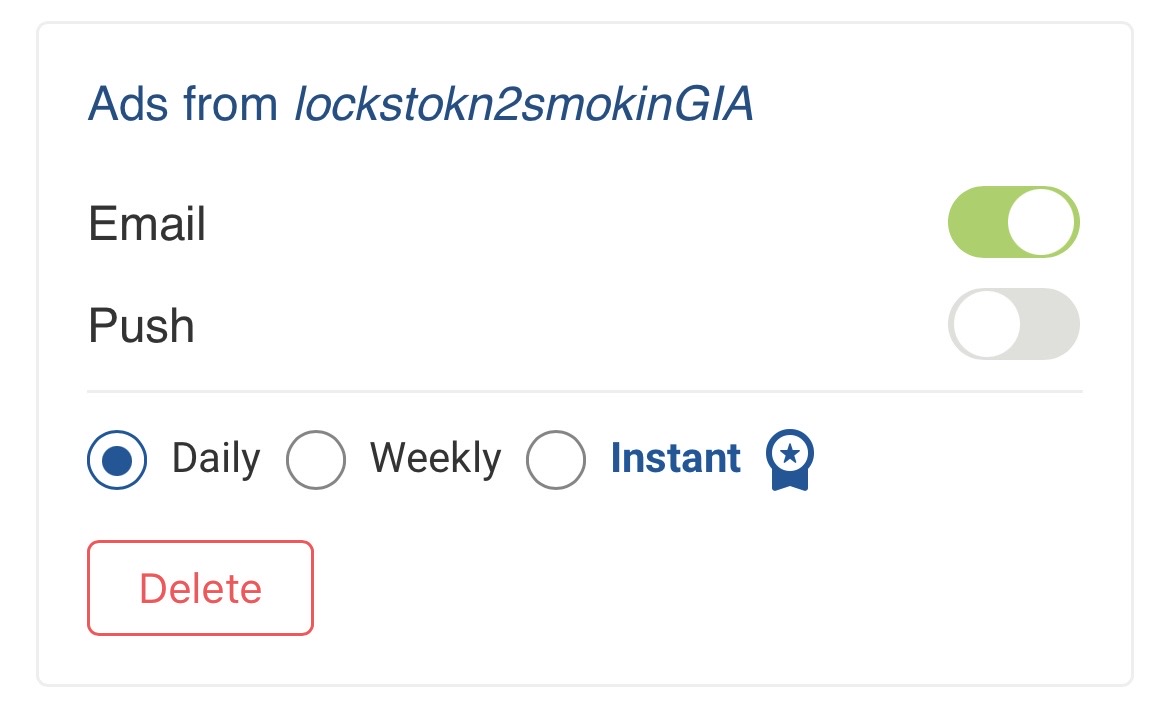Click the divider line below the Push row
1169x712 pixels.
585,391
